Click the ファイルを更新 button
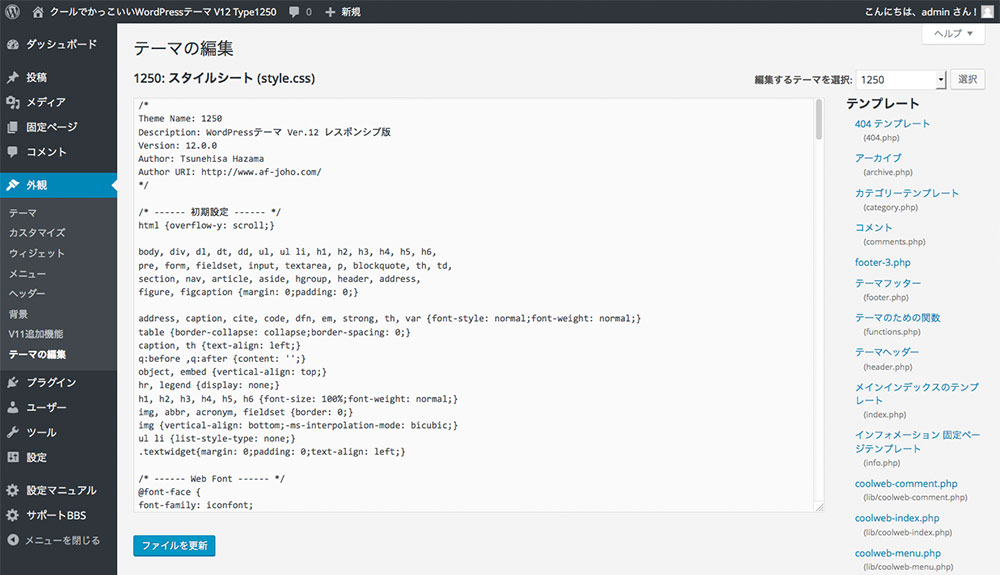 tap(174, 546)
